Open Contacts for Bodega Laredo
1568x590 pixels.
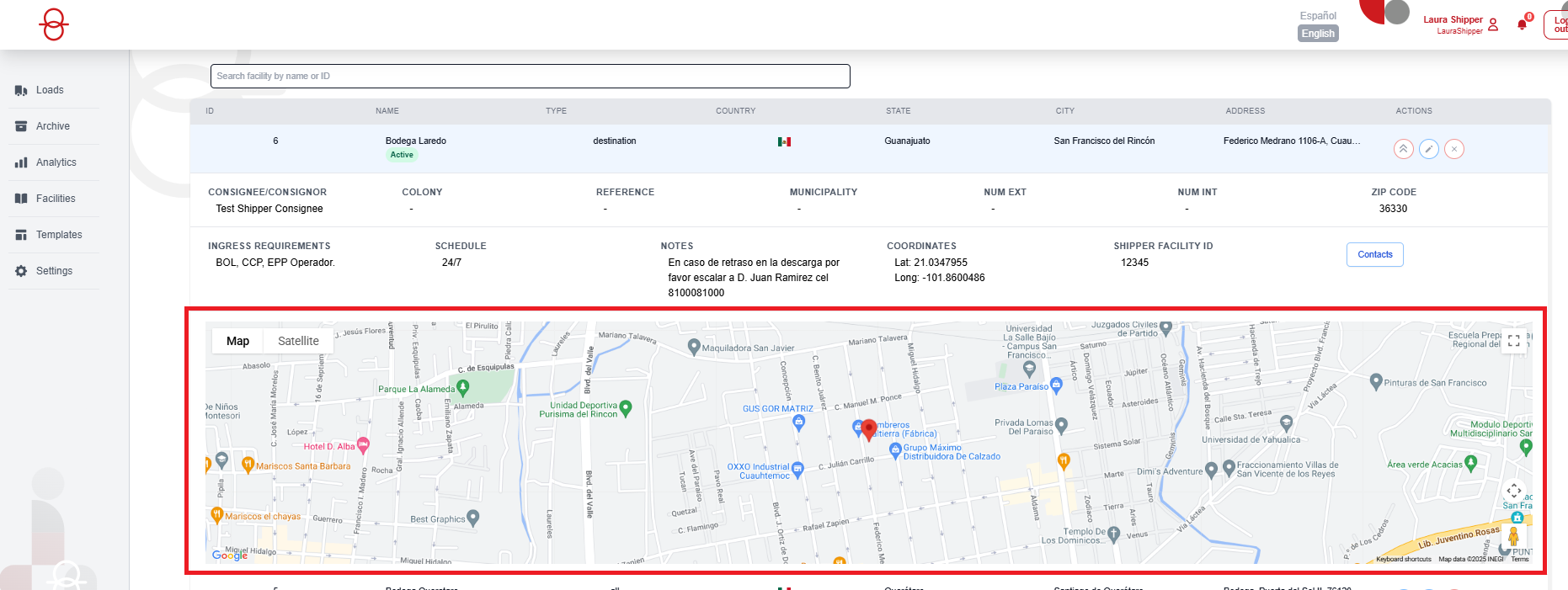1375,254
